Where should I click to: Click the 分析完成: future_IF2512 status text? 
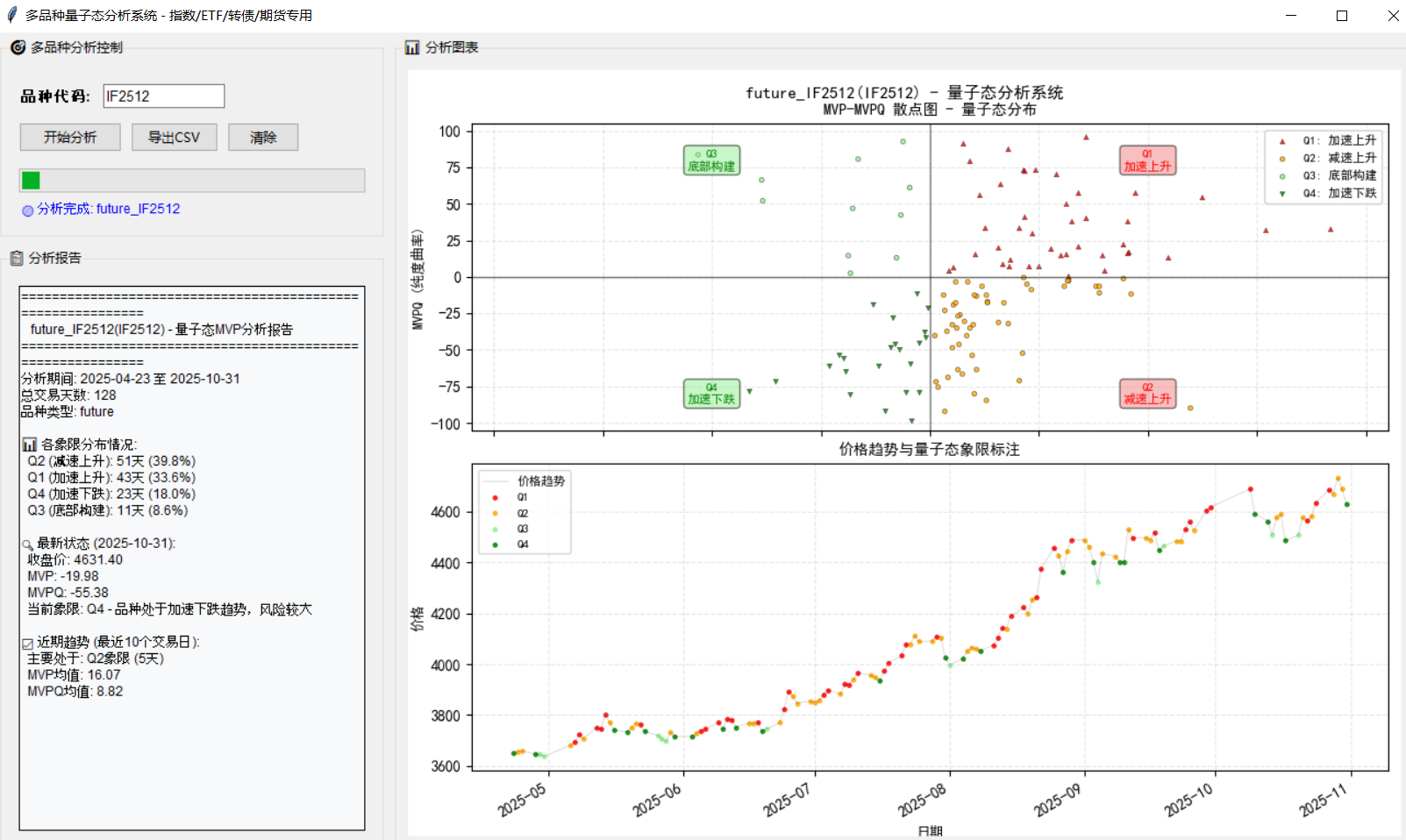tap(108, 209)
